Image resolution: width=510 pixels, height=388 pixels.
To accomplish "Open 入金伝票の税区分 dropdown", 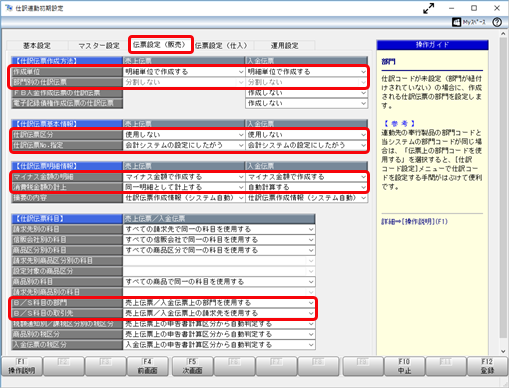I will 219,345.
